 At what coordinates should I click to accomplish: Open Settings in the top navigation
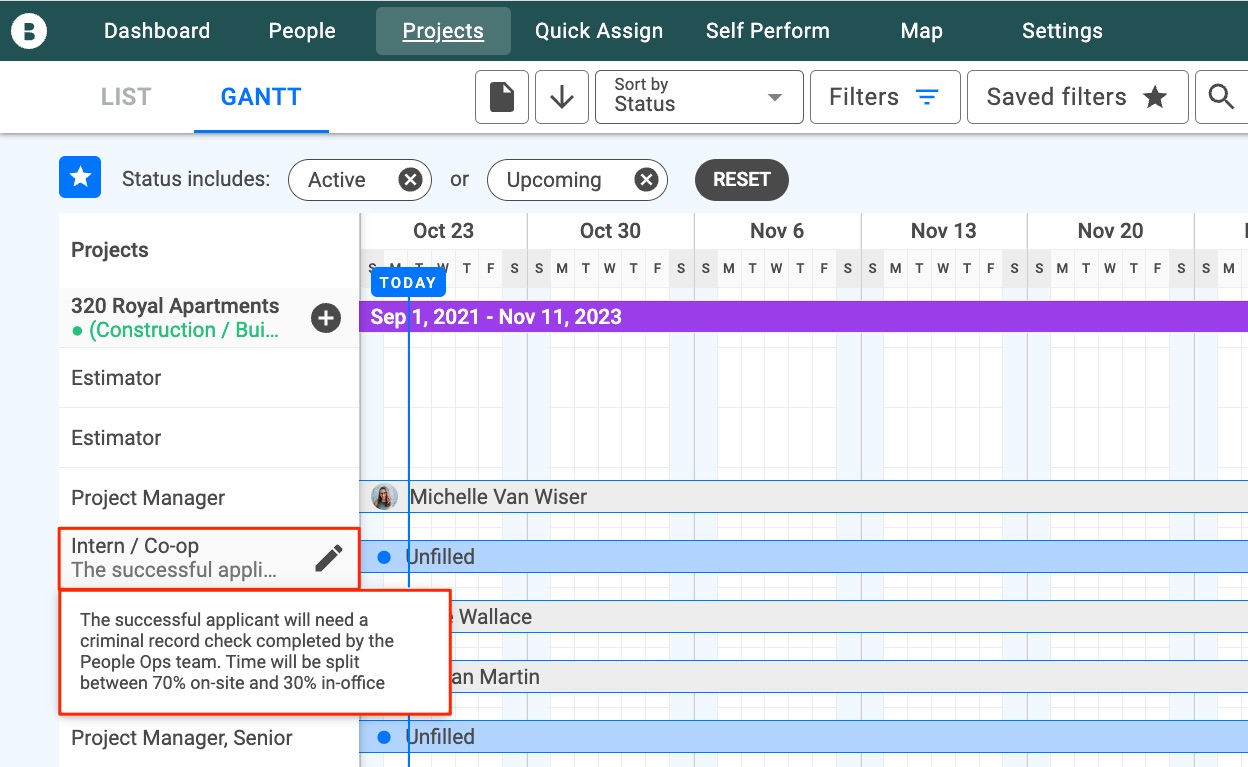(x=1062, y=31)
